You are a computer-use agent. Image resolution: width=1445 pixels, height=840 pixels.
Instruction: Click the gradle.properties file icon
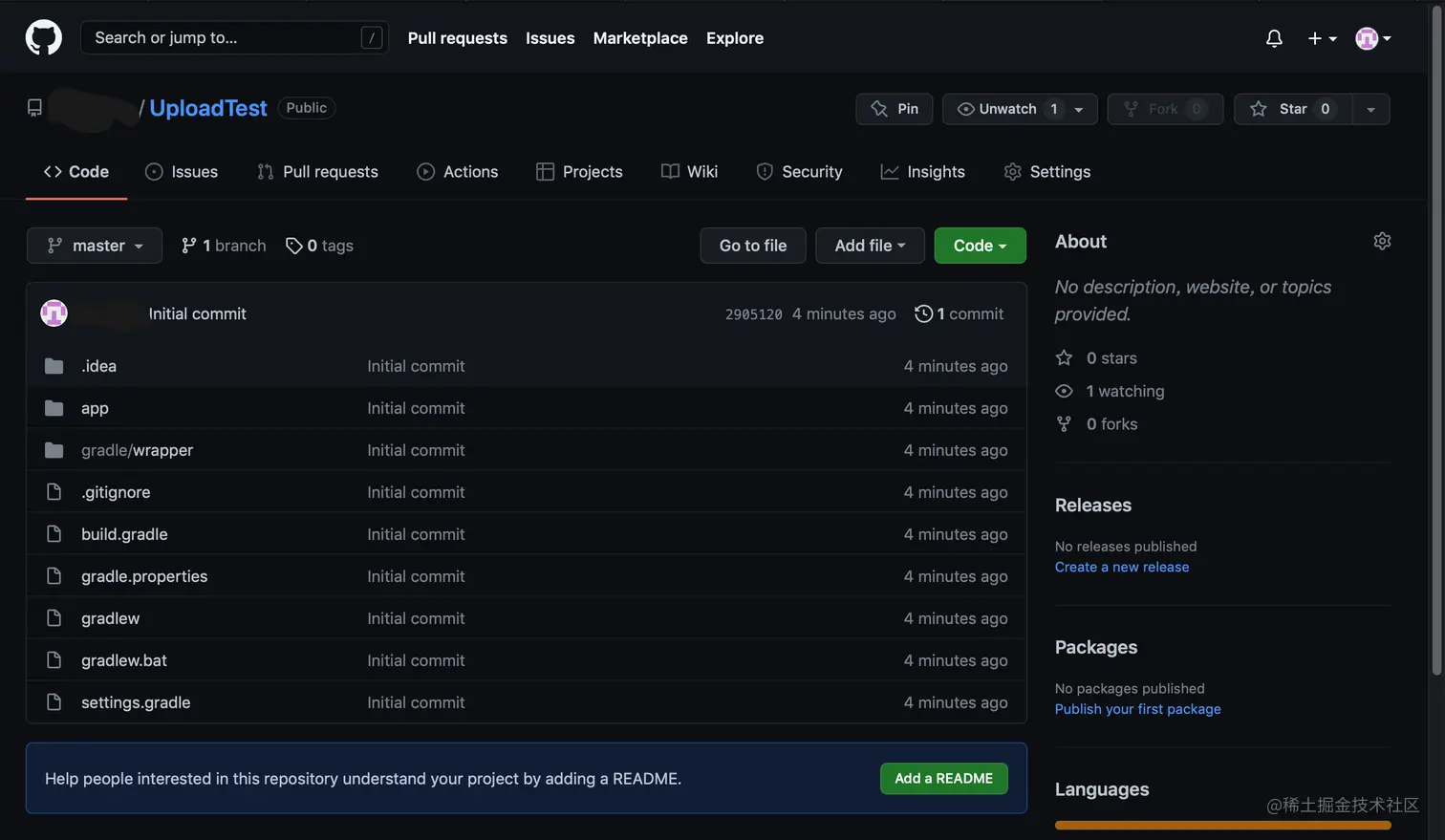(x=54, y=576)
